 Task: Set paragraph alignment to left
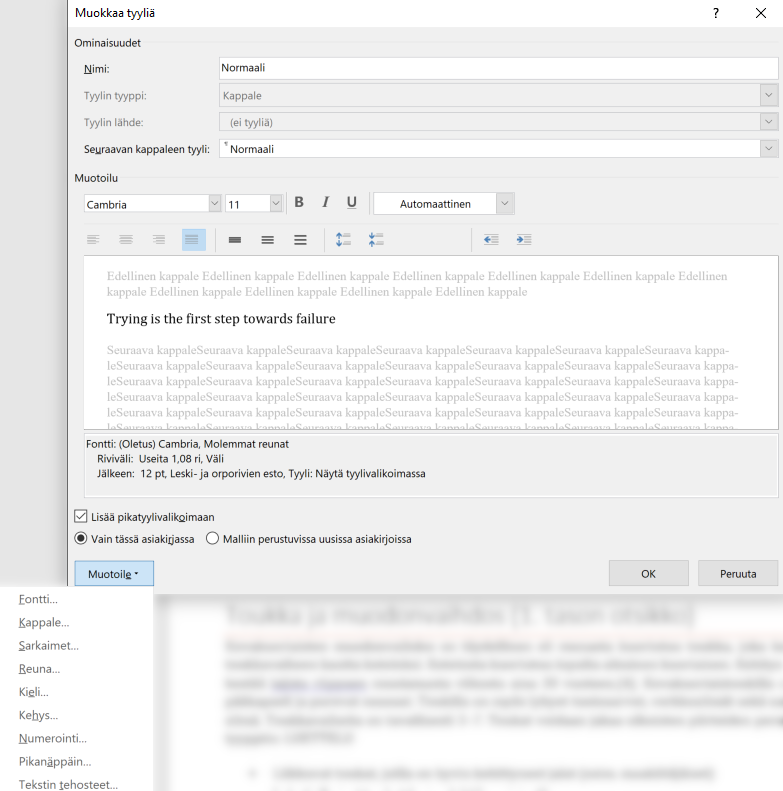tap(93, 240)
